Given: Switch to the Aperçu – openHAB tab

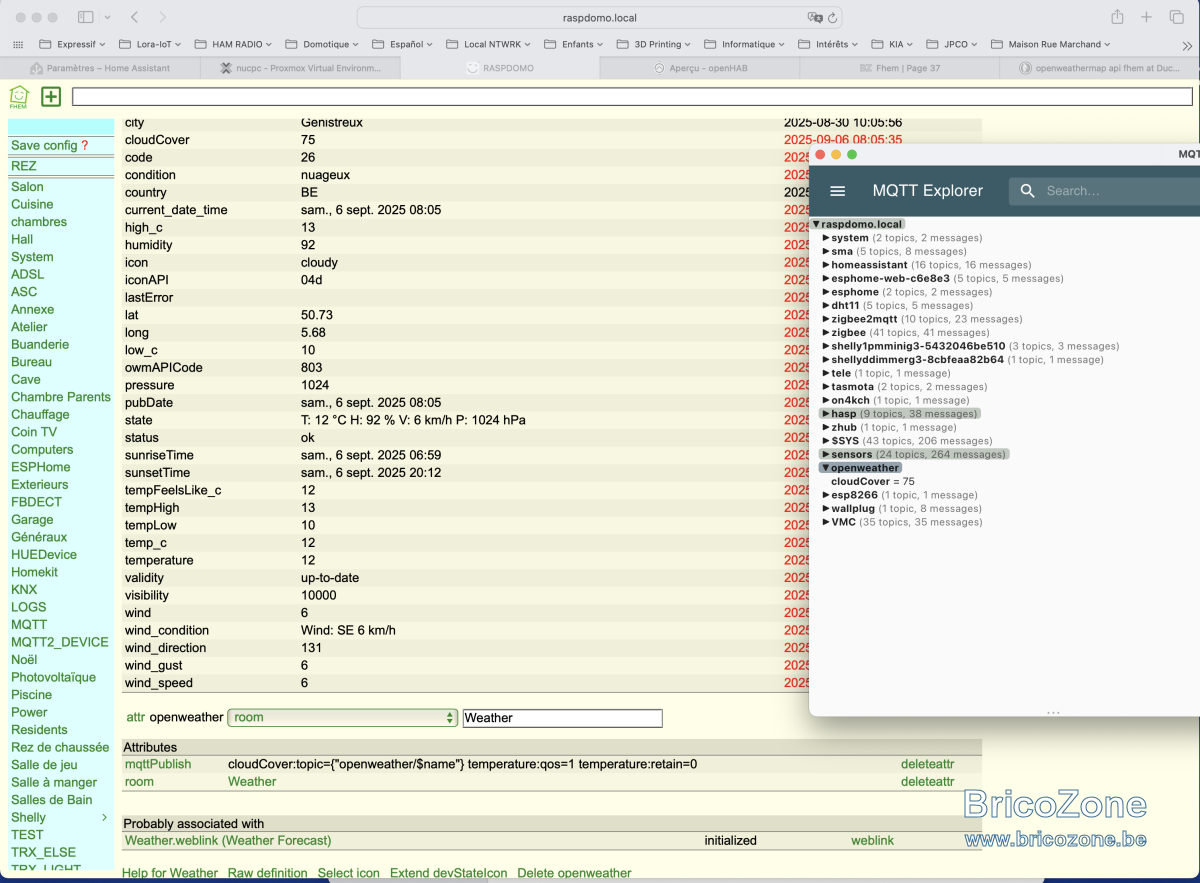Looking at the screenshot, I should 700,68.
